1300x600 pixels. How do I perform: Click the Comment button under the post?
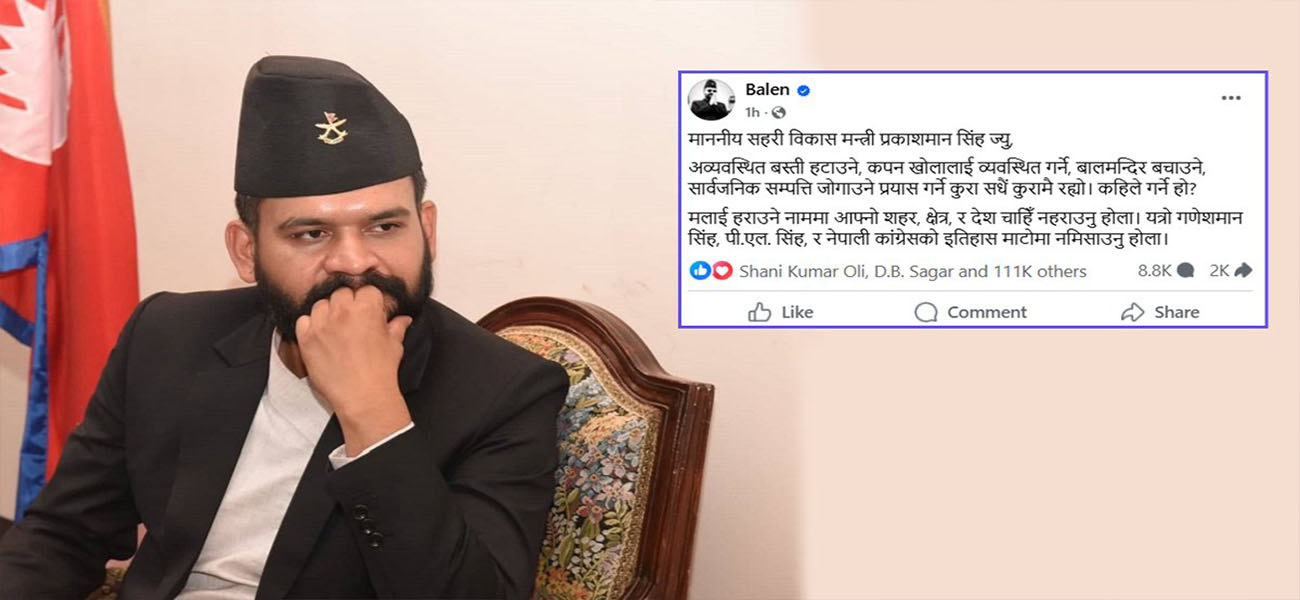point(971,312)
